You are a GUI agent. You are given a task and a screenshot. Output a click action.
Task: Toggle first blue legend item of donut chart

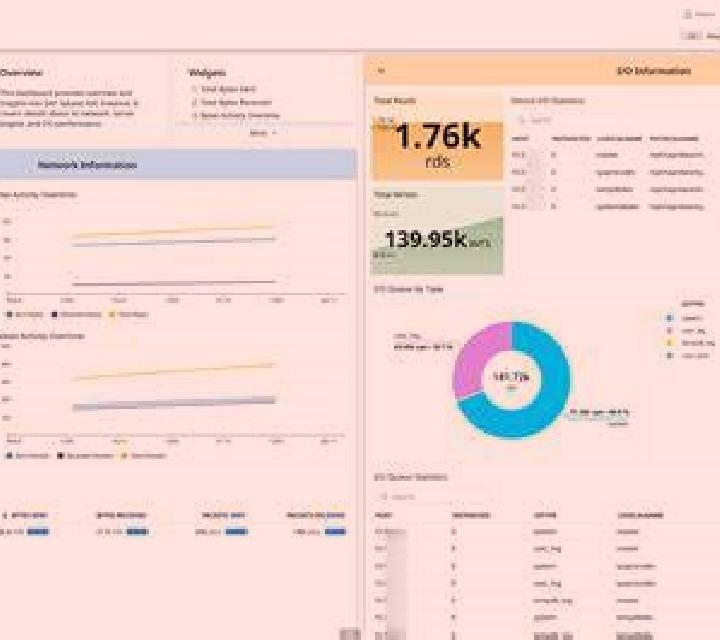coord(669,318)
